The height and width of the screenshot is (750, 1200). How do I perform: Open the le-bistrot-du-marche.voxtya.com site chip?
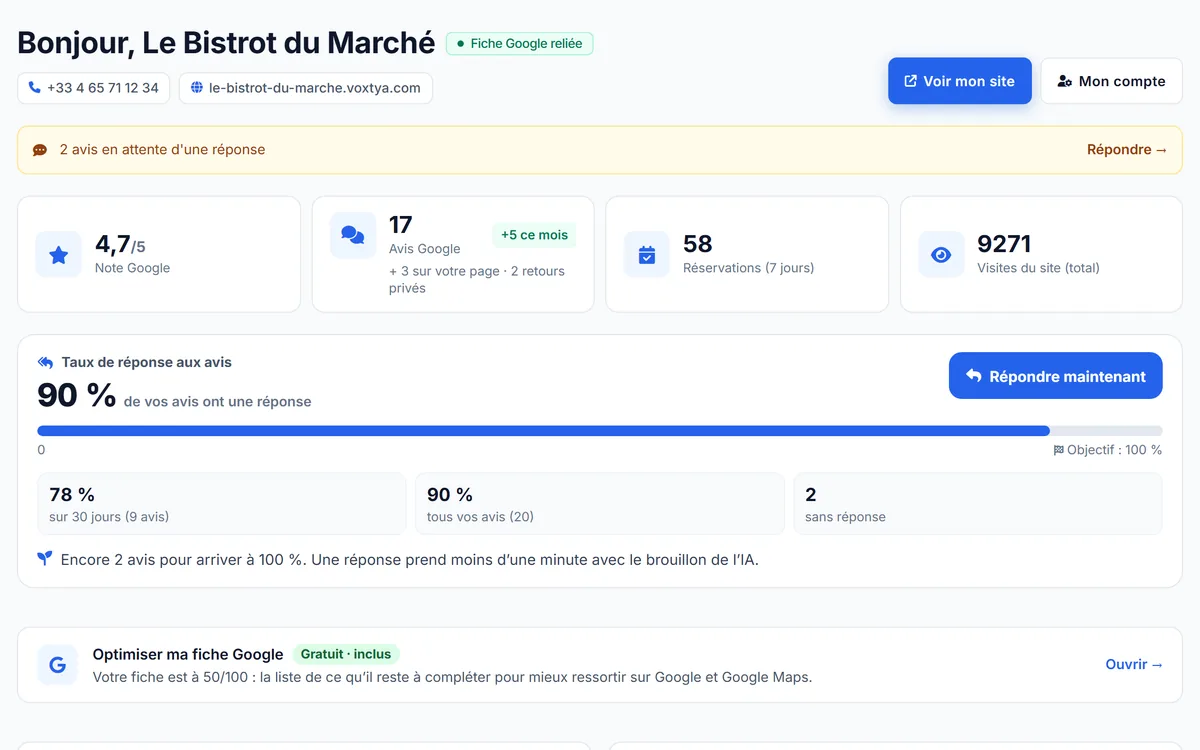(306, 88)
